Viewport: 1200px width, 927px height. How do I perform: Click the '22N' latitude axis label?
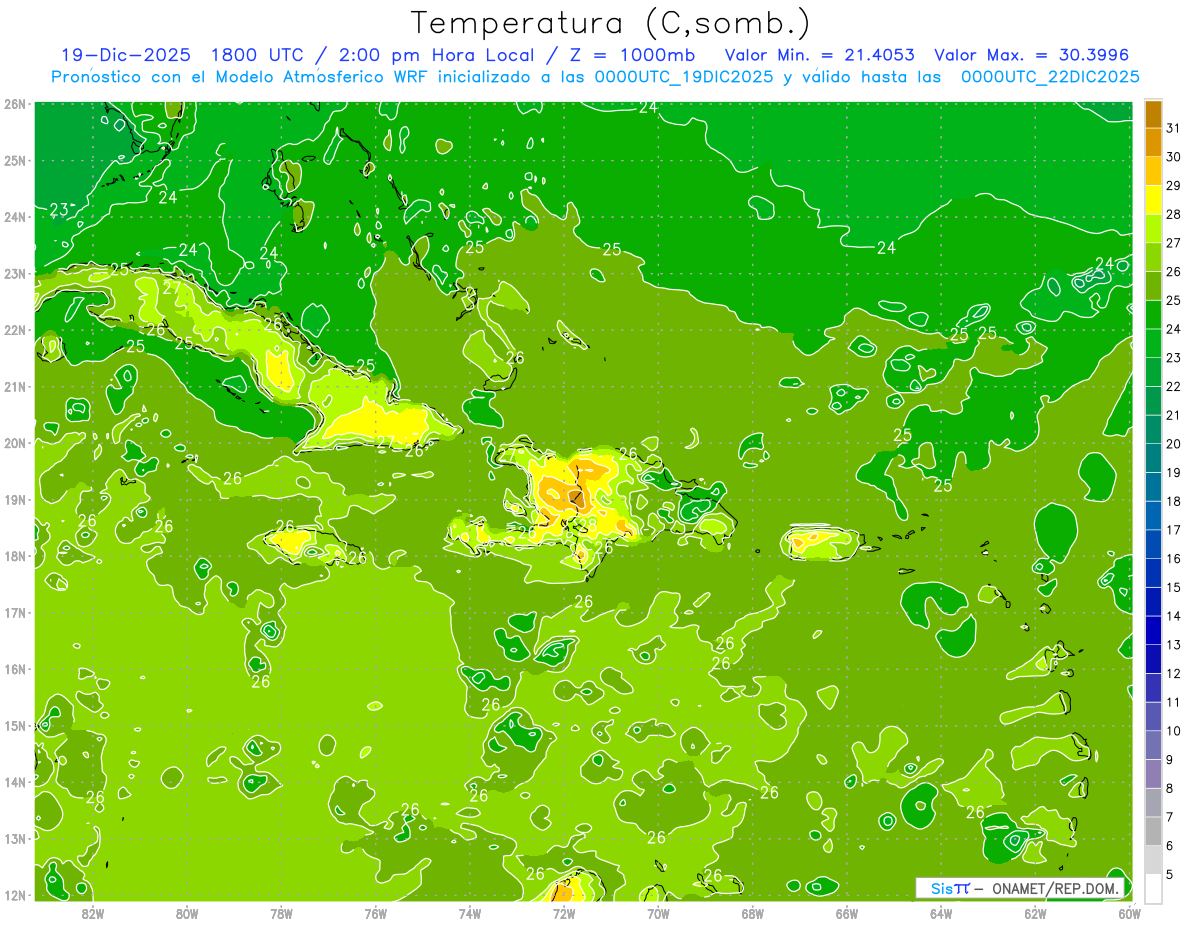coord(15,330)
